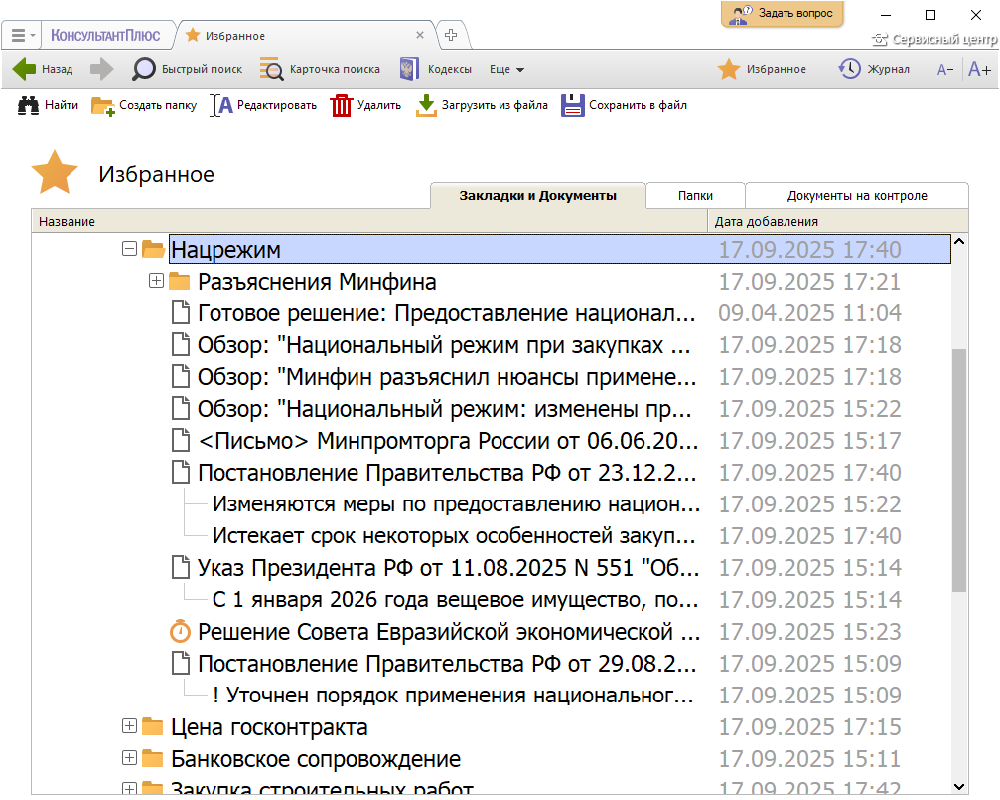This screenshot has height=800, width=1000.
Task: Open Quick search magnifier icon
Action: pyautogui.click(x=144, y=69)
